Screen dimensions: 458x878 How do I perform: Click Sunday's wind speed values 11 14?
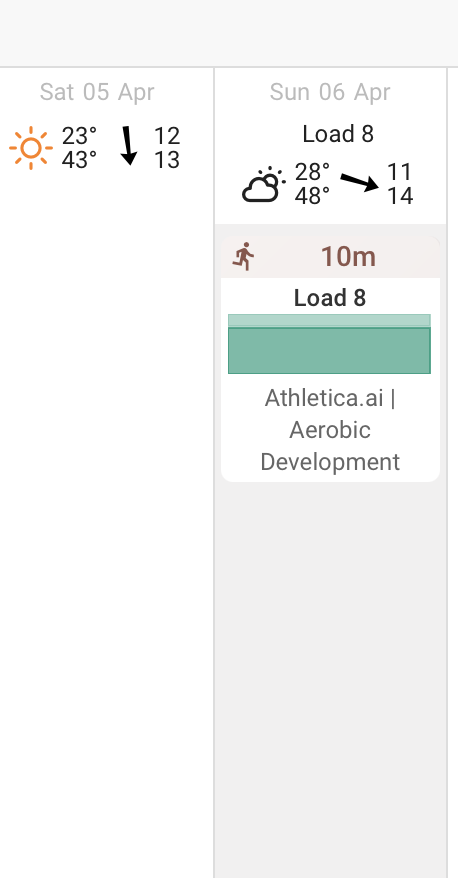click(x=400, y=184)
